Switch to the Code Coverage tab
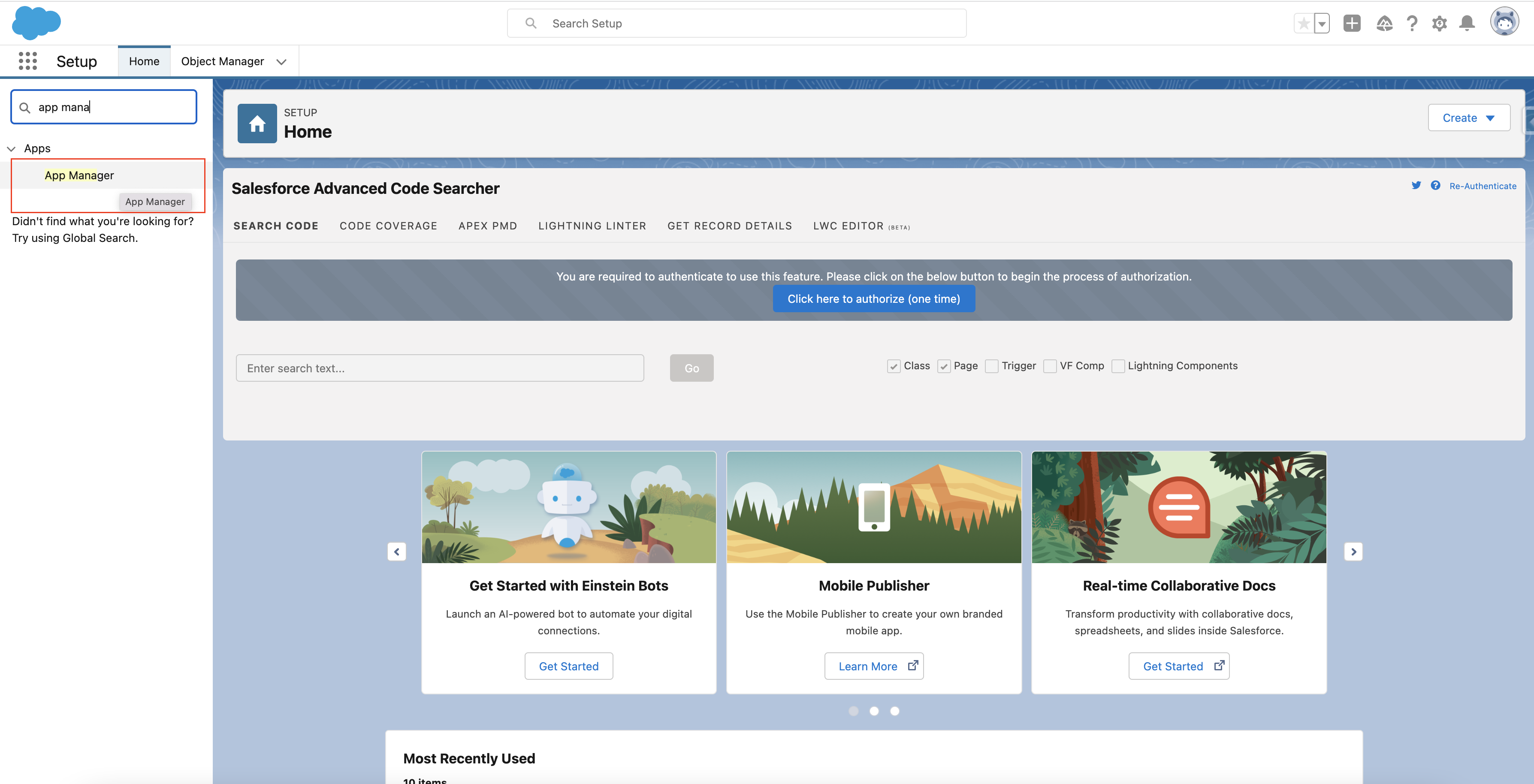Viewport: 1534px width, 784px height. pyautogui.click(x=388, y=226)
